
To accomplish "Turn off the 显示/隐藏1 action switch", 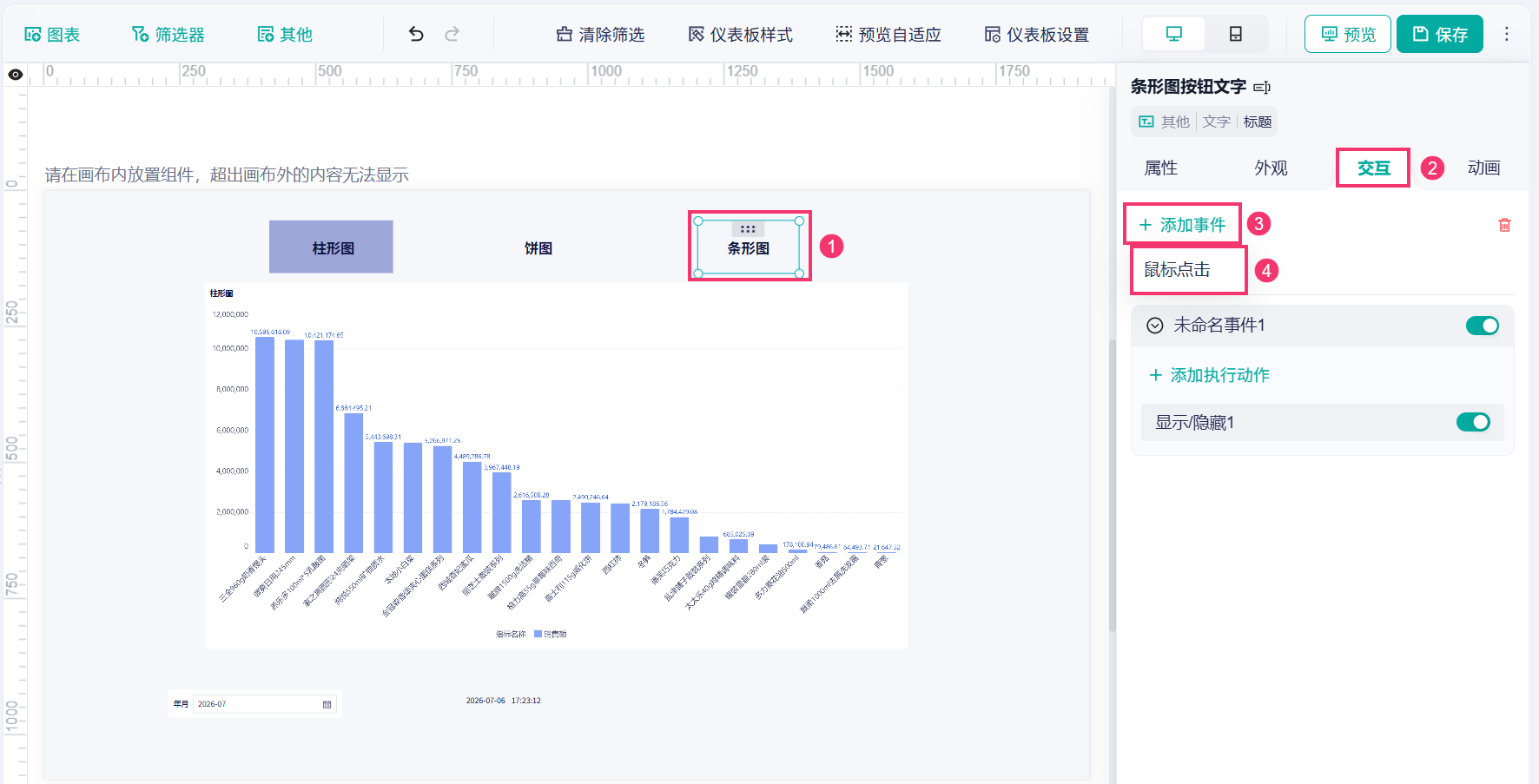I will tap(1473, 422).
